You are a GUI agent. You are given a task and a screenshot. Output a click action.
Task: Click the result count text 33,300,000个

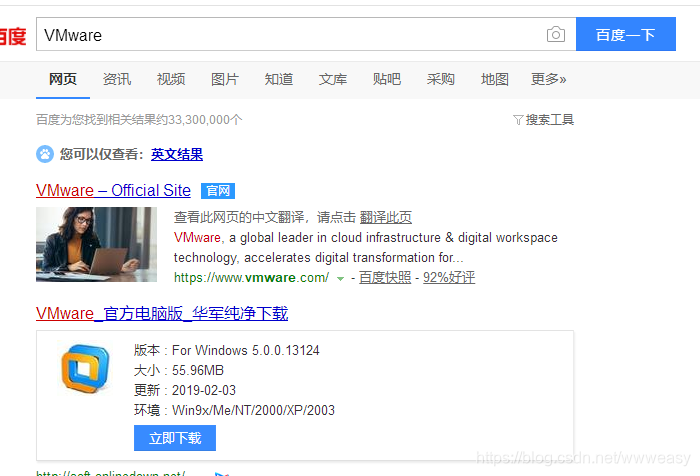click(205, 120)
